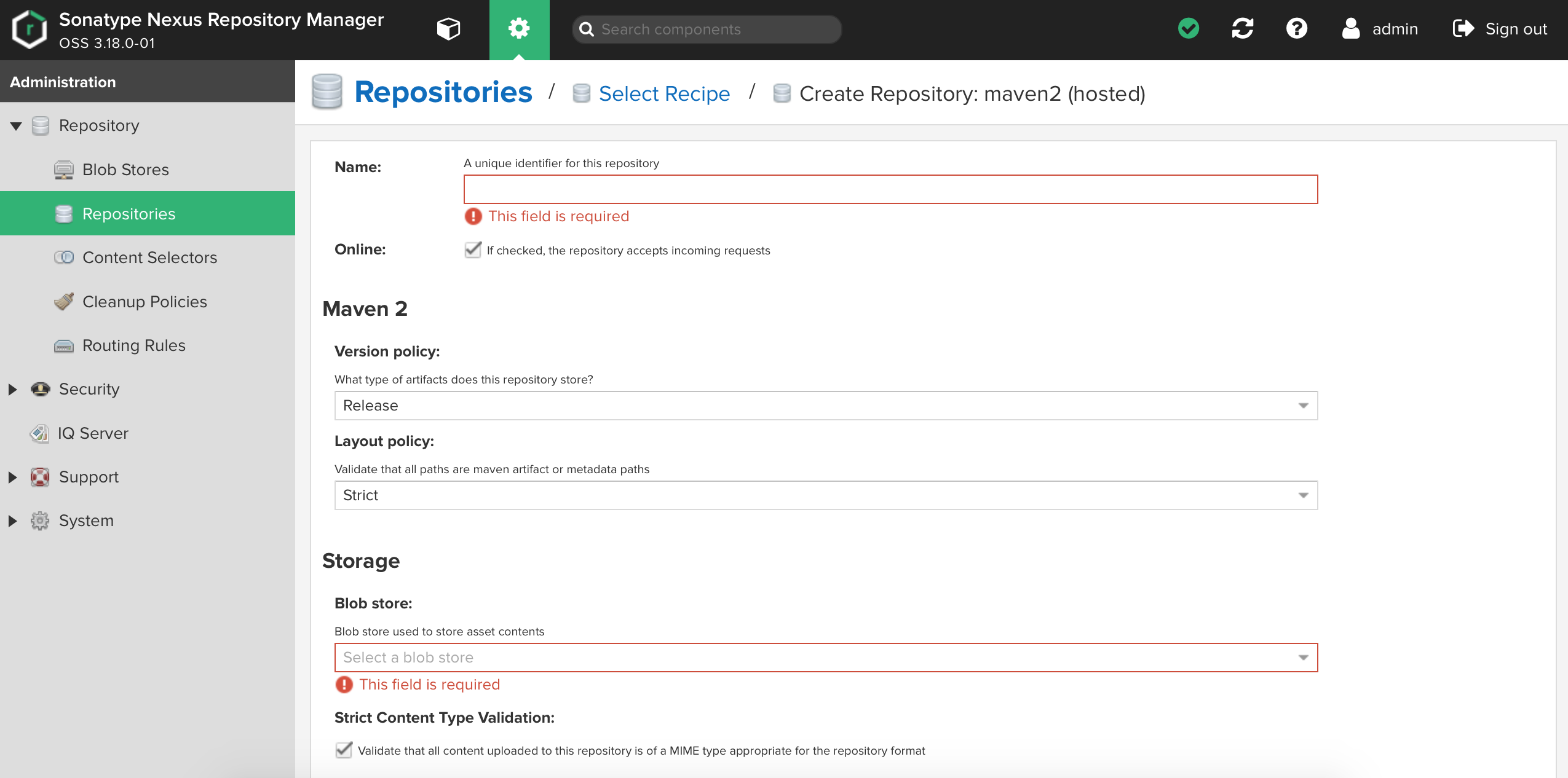Open Cleanup Policies in the sidebar

[148, 301]
